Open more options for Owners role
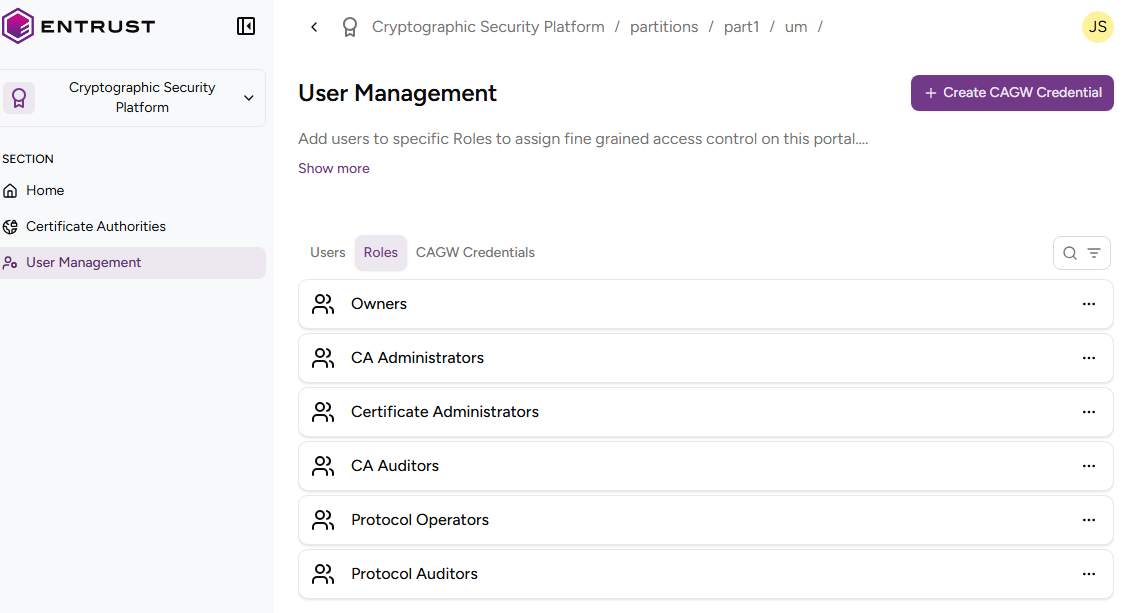This screenshot has width=1126, height=613. click(x=1088, y=304)
